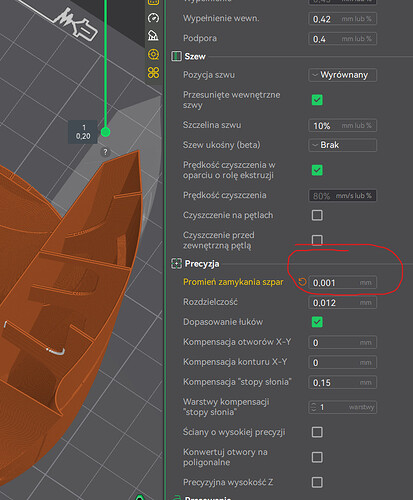Click the Rozdzielczość label
The height and width of the screenshot is (500, 413).
(210, 302)
